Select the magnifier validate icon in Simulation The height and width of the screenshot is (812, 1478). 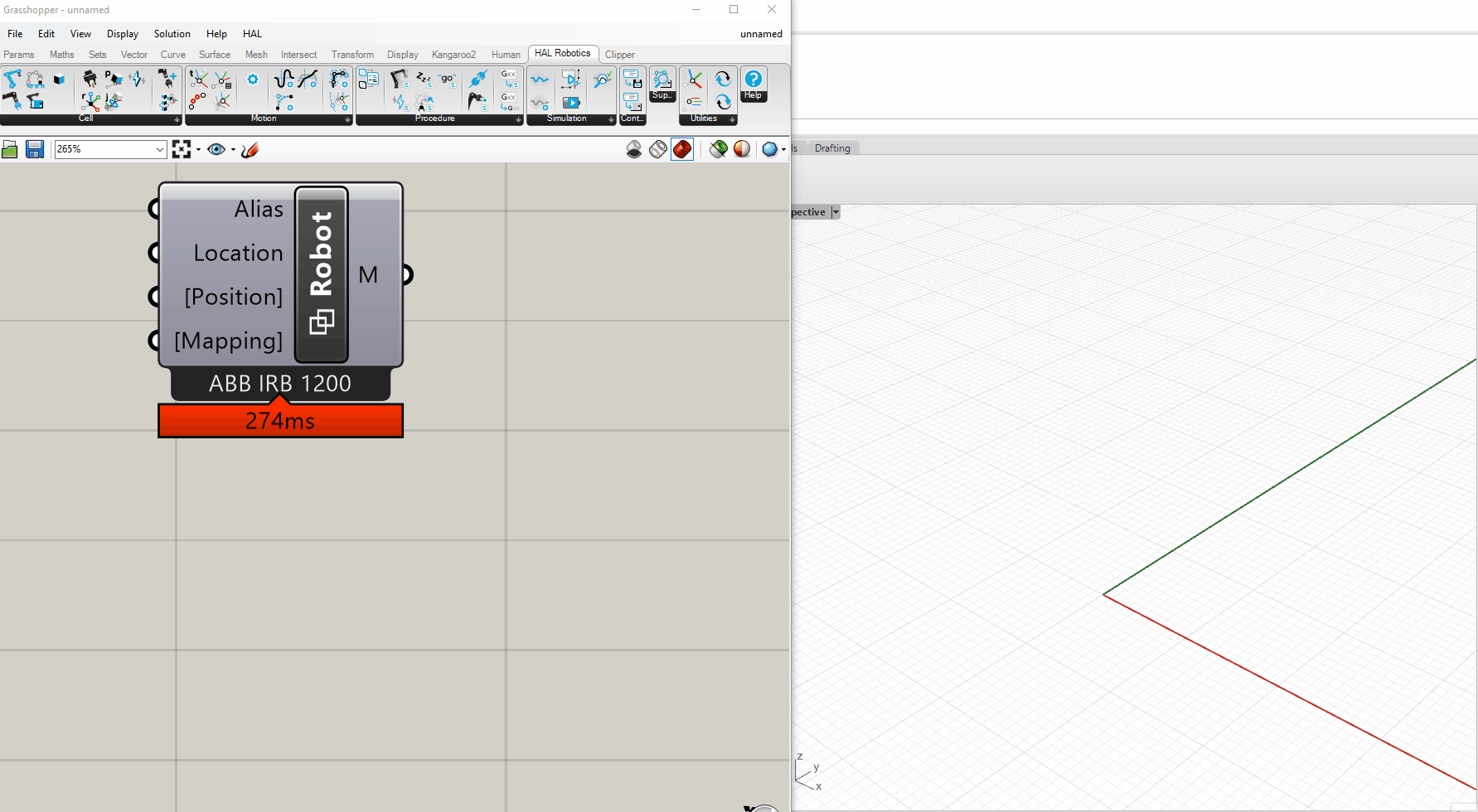click(603, 80)
